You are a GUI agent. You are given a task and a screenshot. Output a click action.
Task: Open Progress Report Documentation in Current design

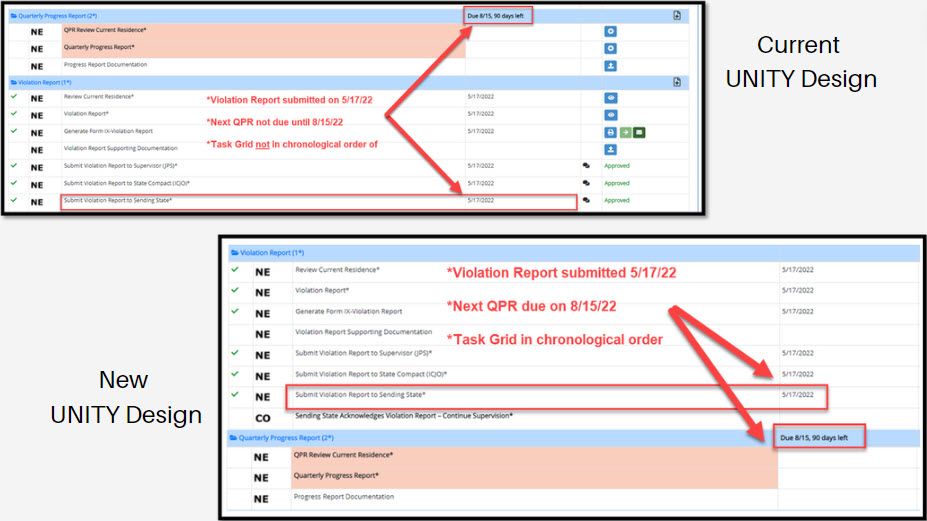pyautogui.click(x=105, y=64)
